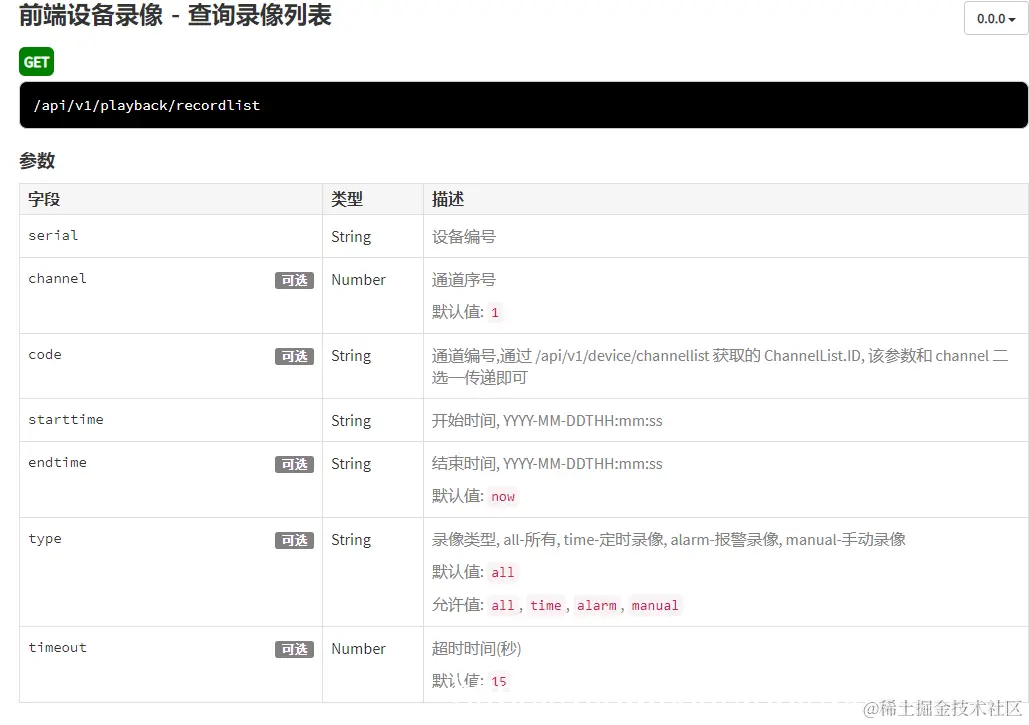1029x725 pixels.
Task: Click the 设备编号 description text
Action: (x=463, y=236)
